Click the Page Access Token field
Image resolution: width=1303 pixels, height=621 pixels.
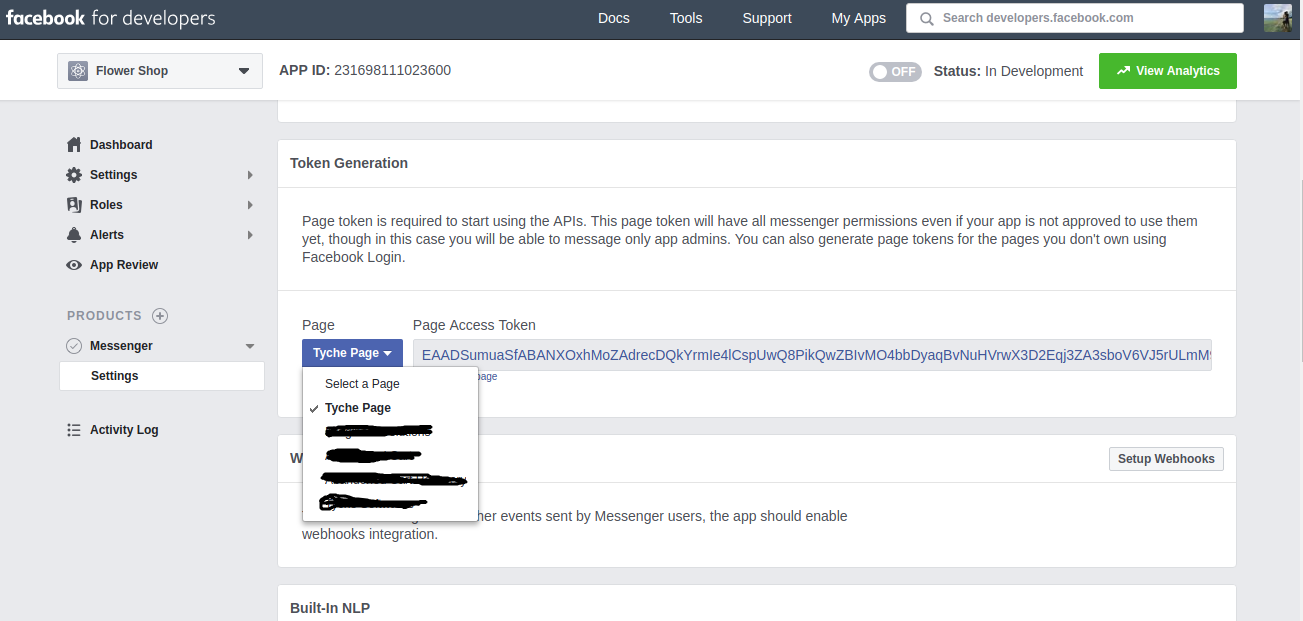tap(812, 355)
